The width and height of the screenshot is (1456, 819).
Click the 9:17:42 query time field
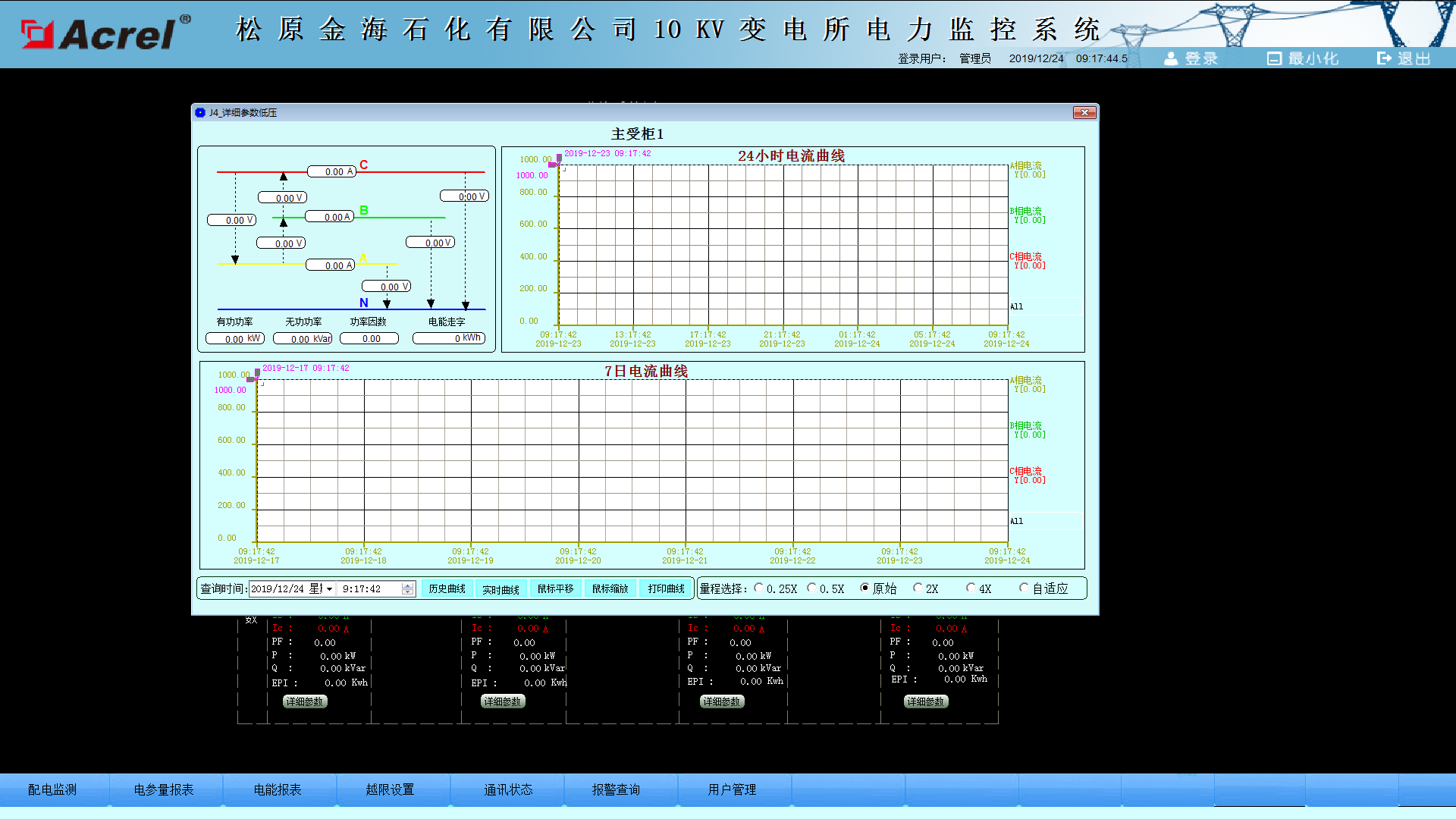[370, 588]
